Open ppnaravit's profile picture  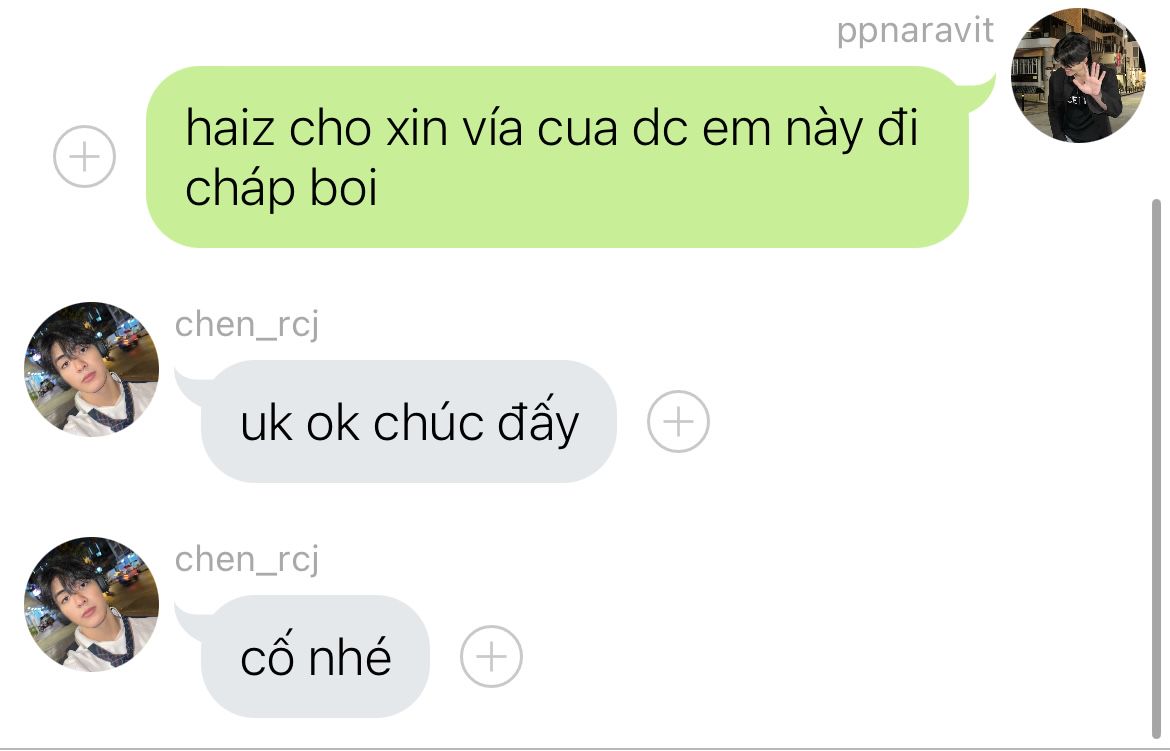1077,75
